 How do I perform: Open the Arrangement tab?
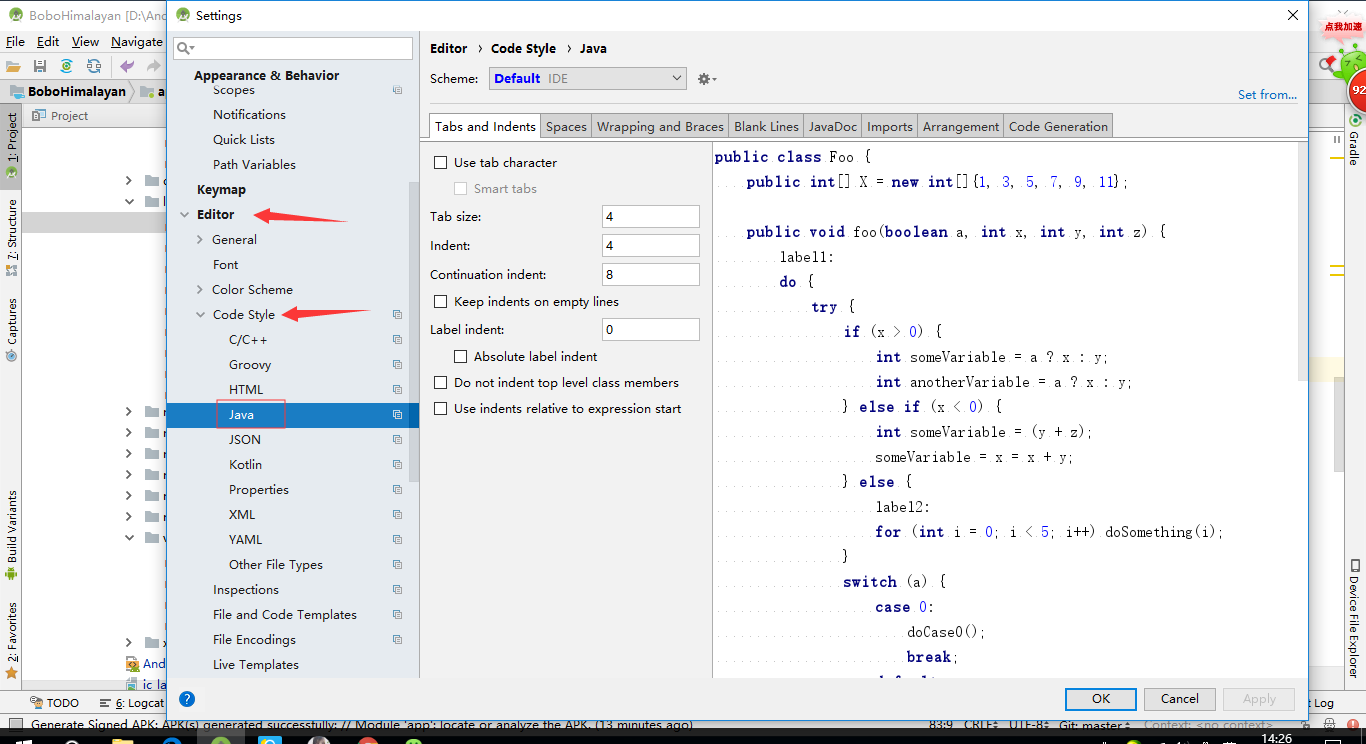(961, 127)
